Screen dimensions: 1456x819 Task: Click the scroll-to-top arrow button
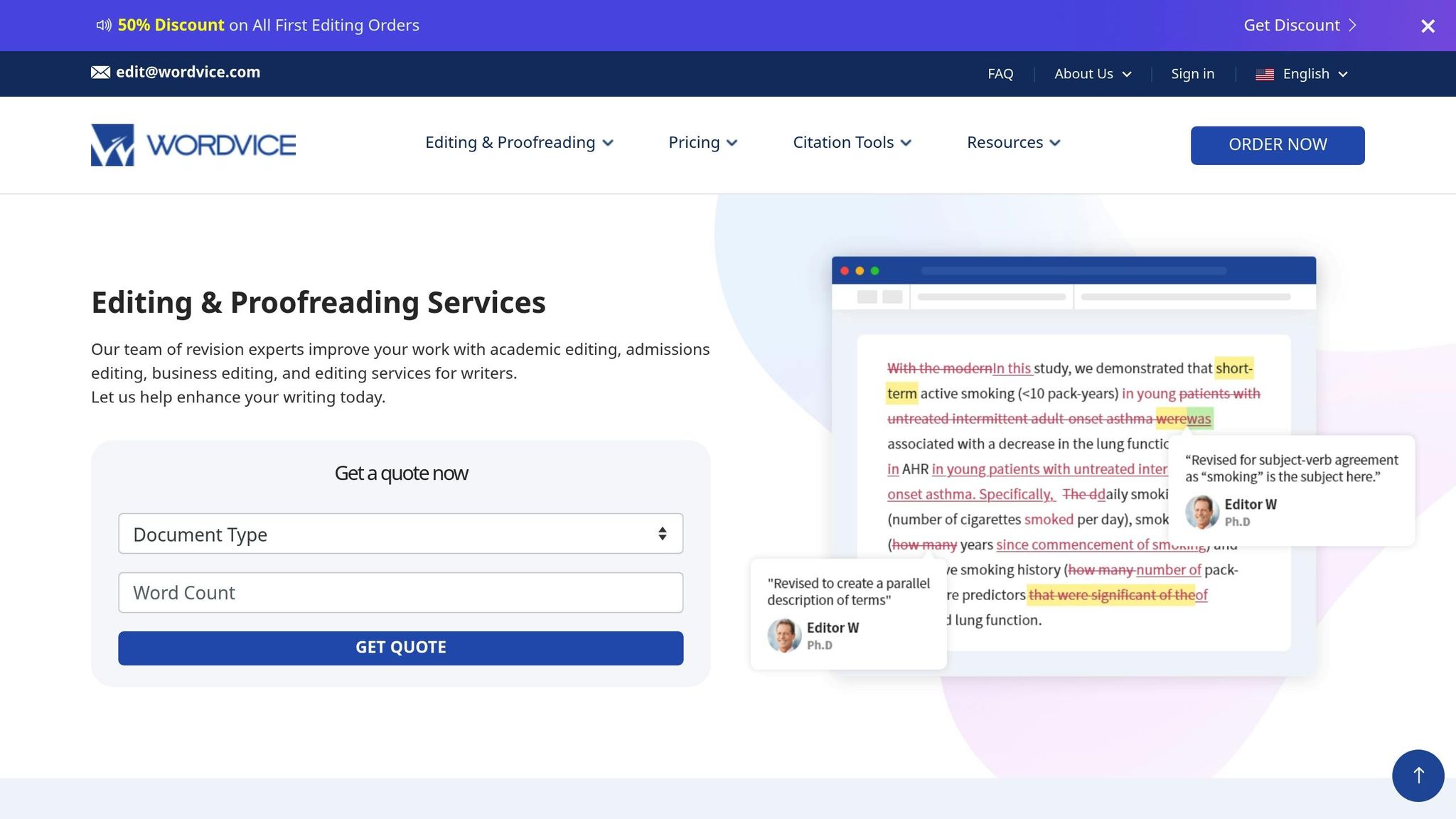coord(1418,776)
